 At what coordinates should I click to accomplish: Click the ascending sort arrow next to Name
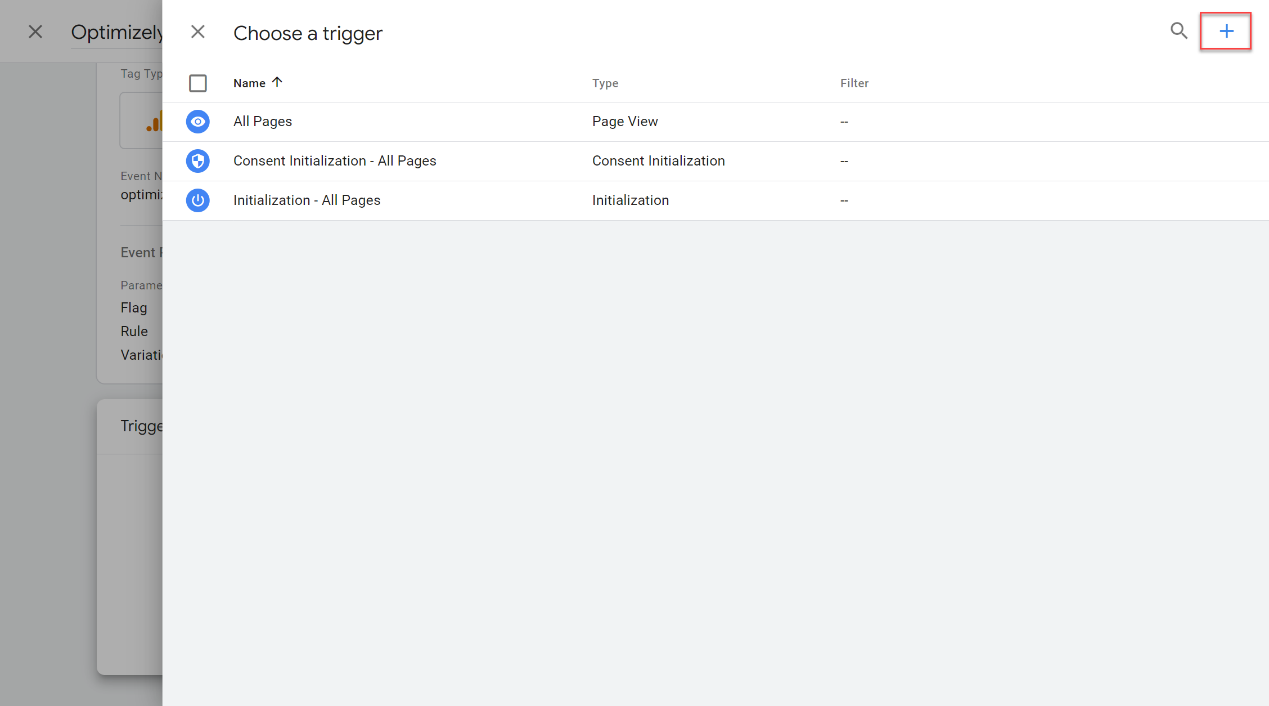[x=277, y=83]
